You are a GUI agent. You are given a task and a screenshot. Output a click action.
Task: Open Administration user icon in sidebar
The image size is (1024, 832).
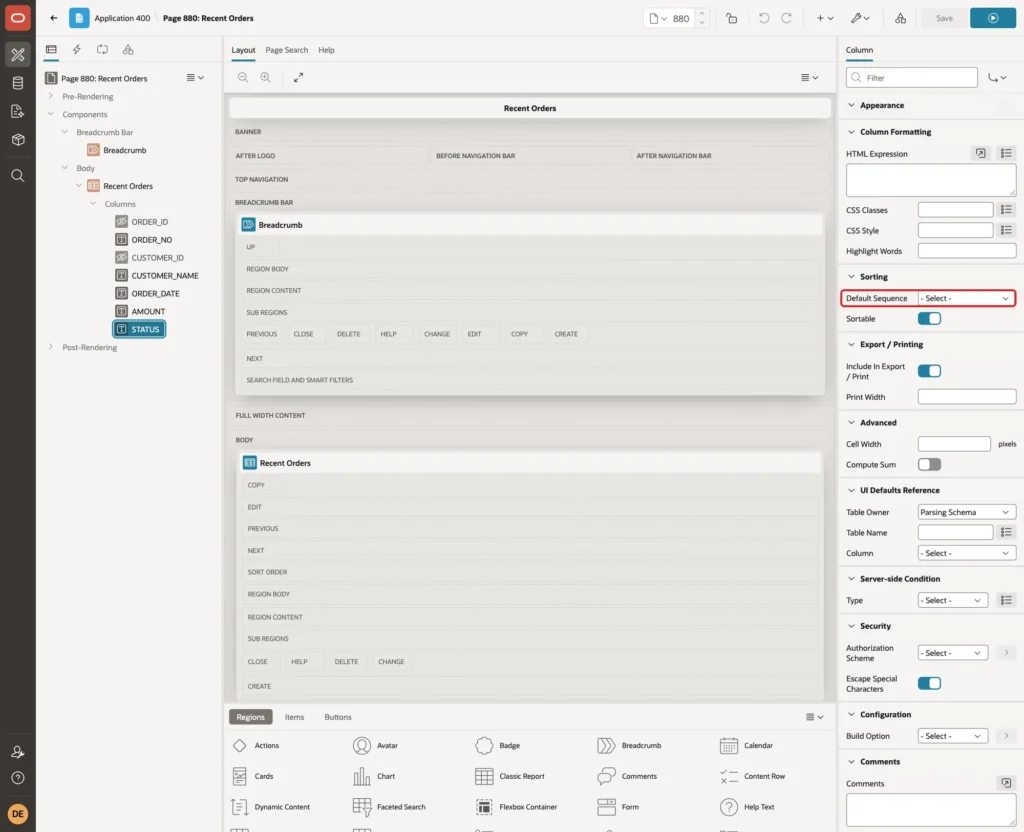click(18, 752)
